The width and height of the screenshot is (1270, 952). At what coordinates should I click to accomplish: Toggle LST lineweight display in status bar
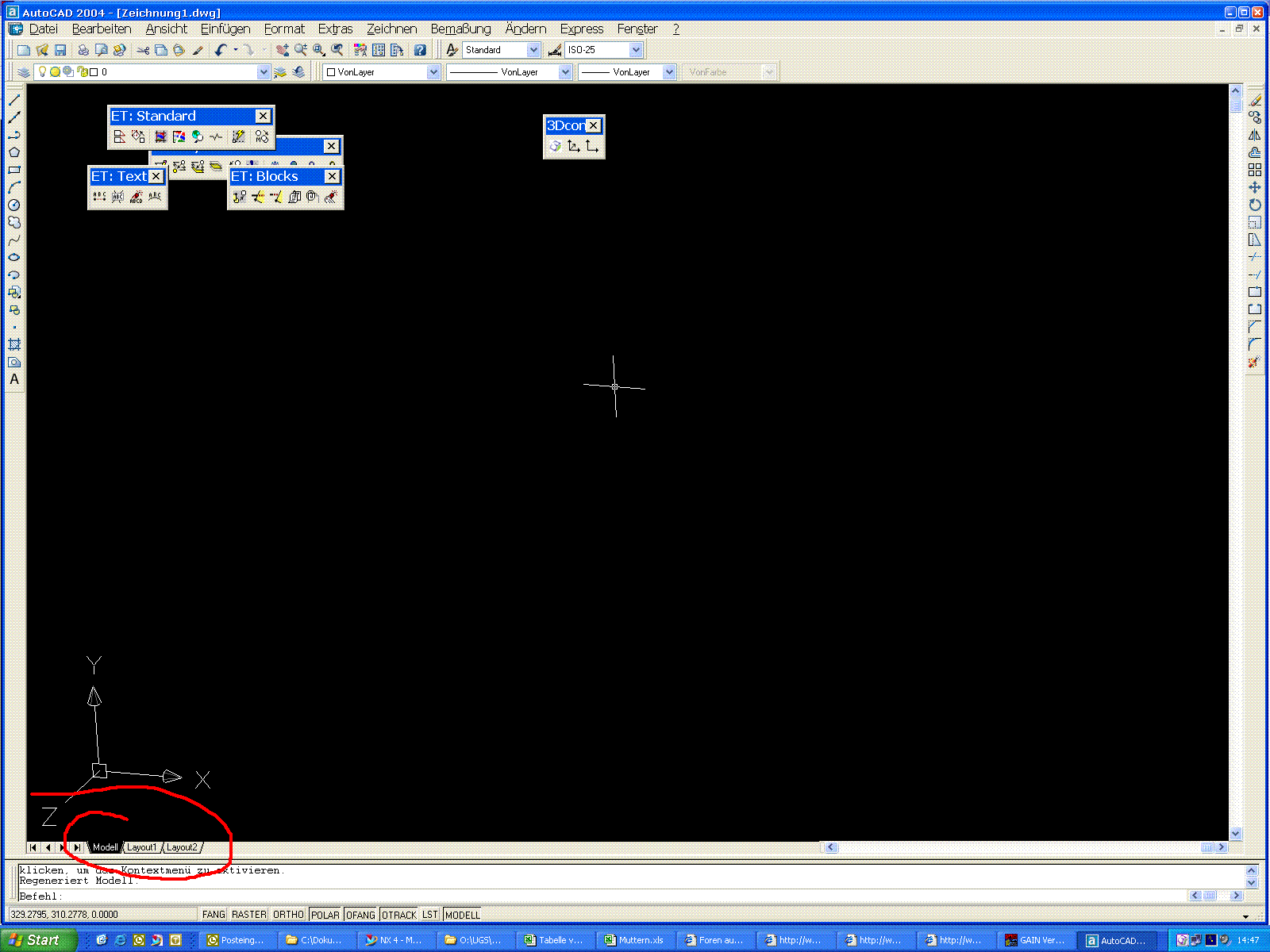[x=430, y=915]
